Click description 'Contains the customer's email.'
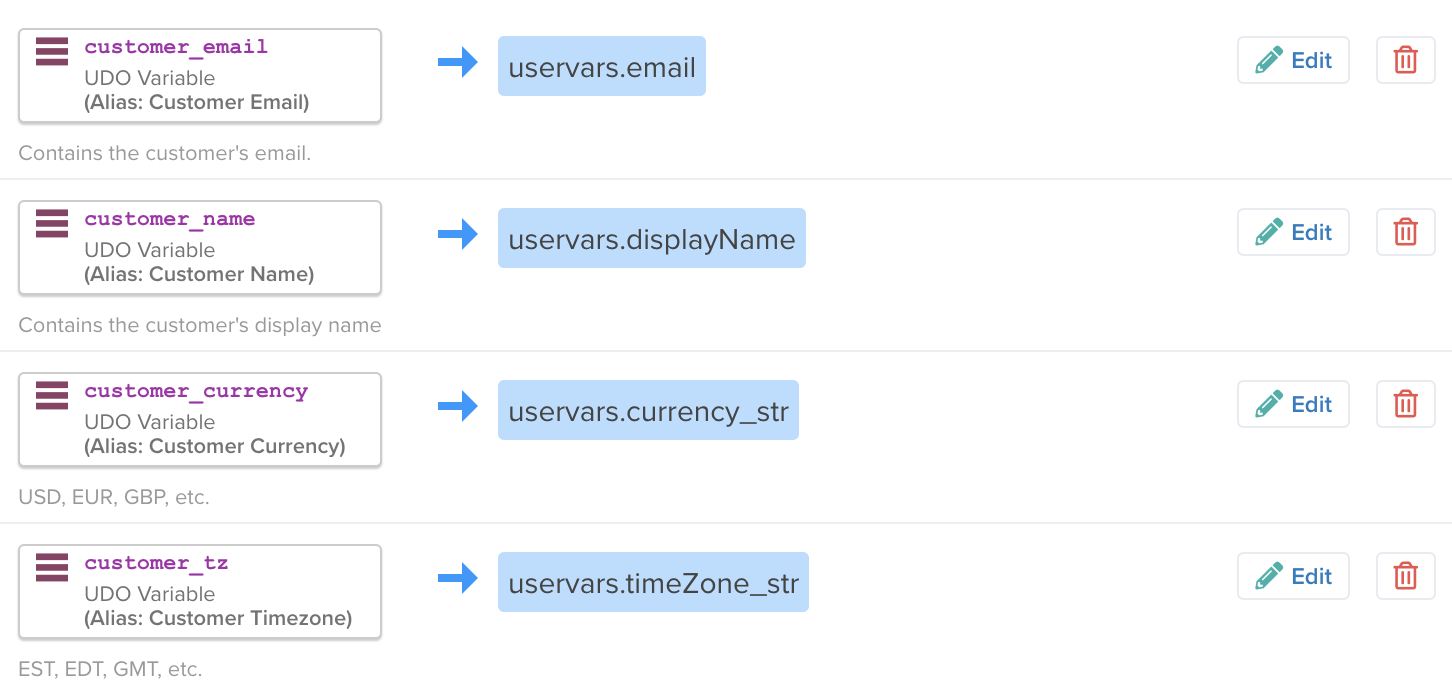Image resolution: width=1452 pixels, height=696 pixels. click(165, 154)
